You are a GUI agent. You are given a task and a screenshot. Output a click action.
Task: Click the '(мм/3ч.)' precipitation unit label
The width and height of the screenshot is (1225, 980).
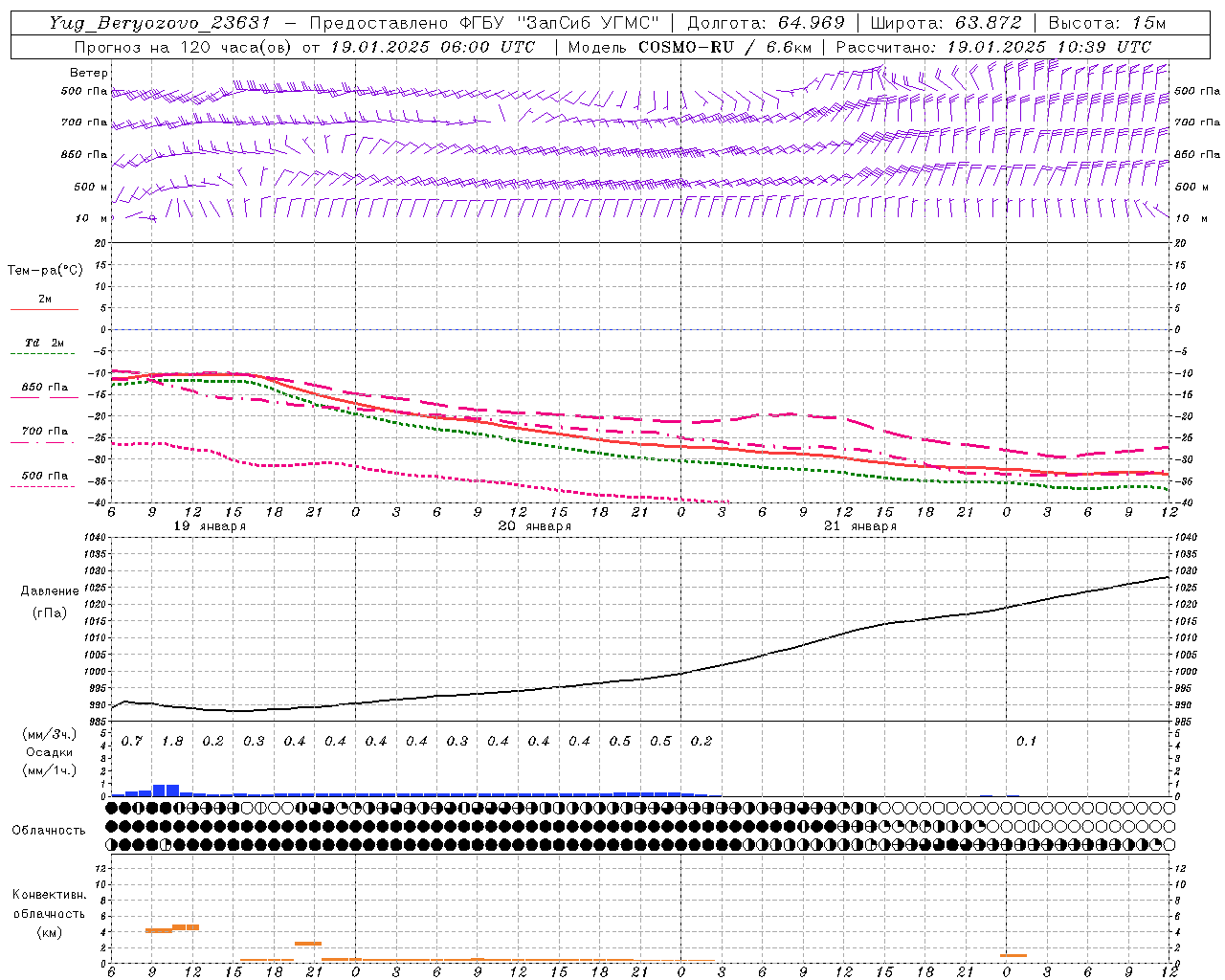(50, 734)
